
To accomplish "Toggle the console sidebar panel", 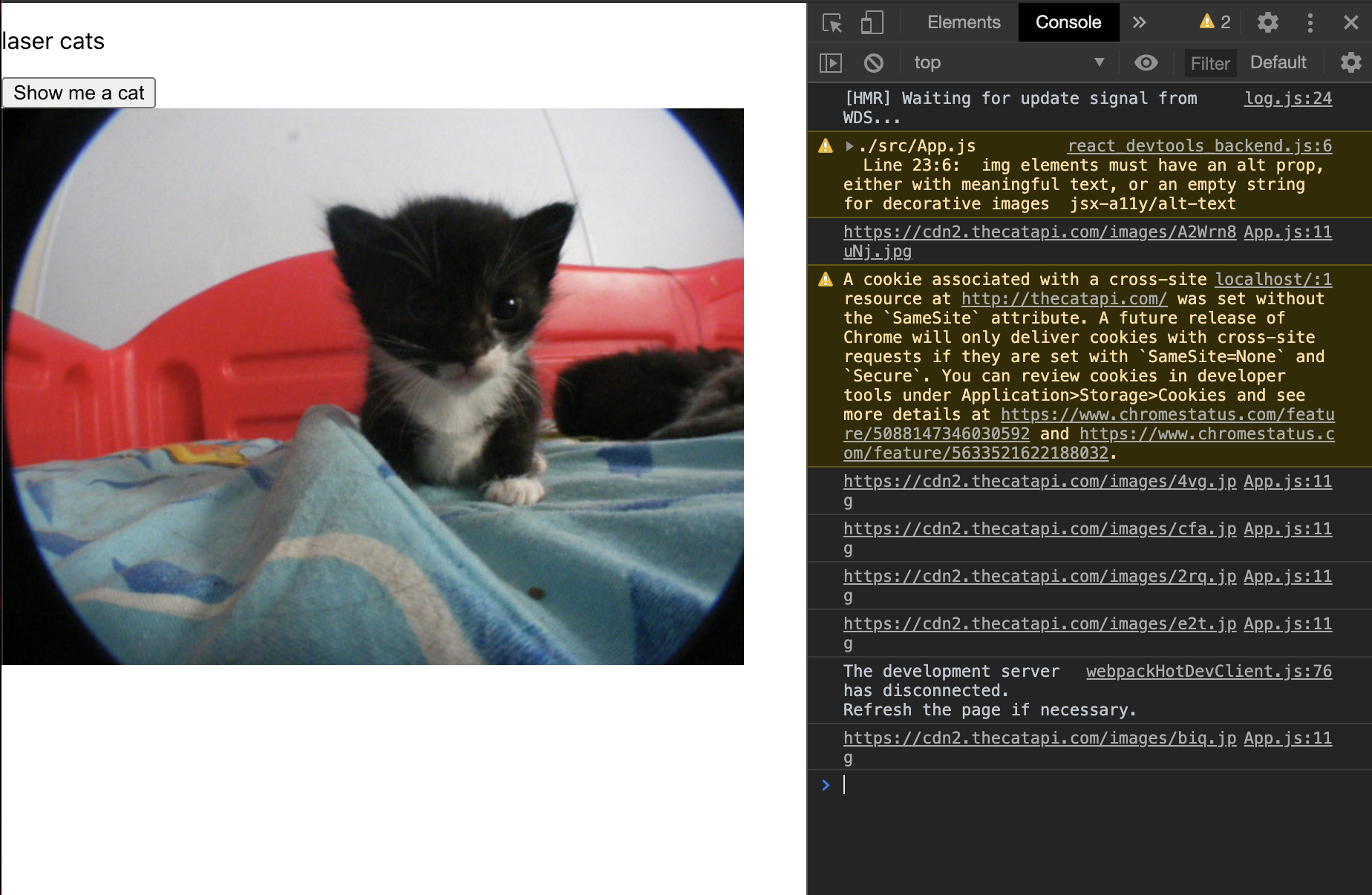I will (x=831, y=62).
